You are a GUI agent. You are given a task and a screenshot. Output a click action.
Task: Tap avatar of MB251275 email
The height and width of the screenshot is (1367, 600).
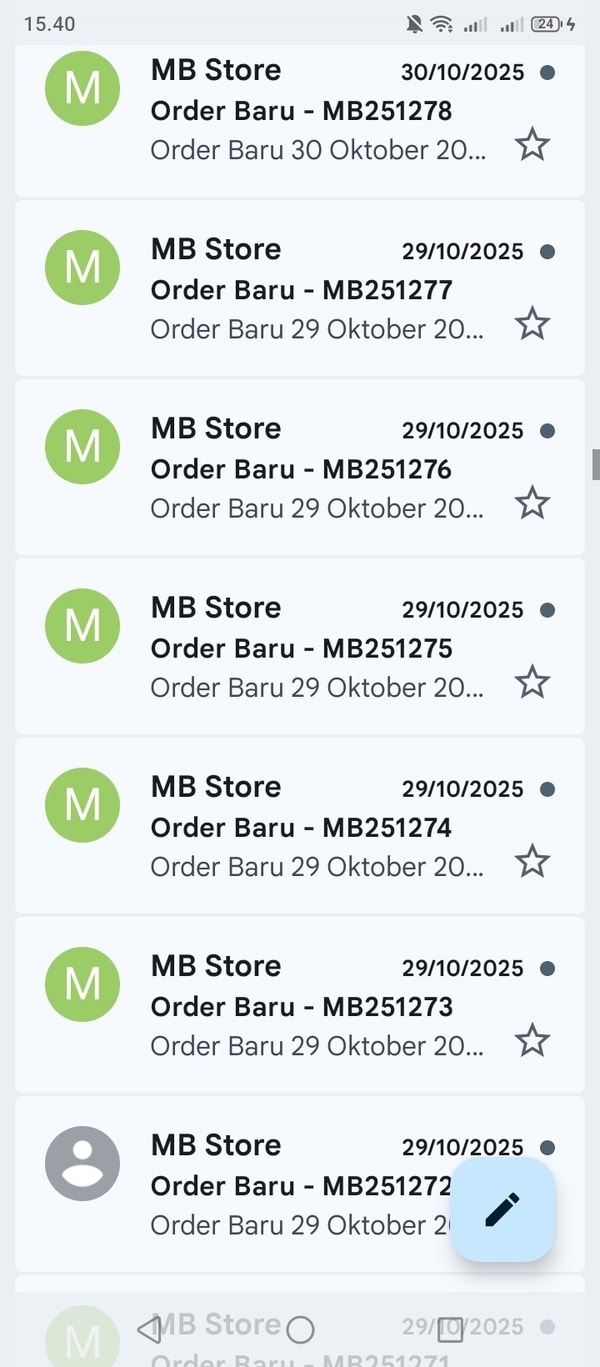coord(83,626)
